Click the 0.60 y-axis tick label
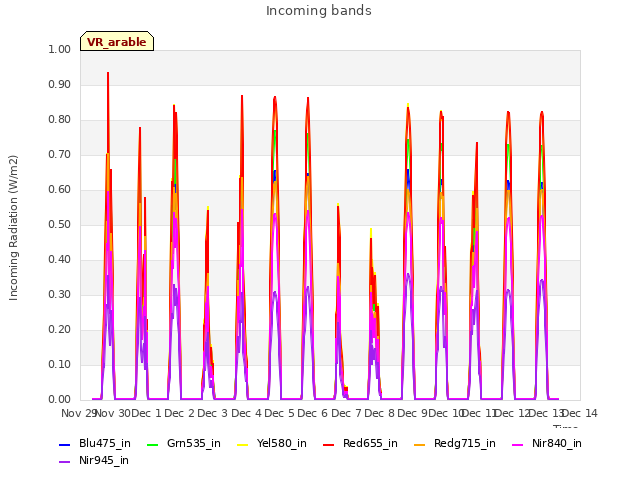This screenshot has height=480, width=640. point(60,189)
